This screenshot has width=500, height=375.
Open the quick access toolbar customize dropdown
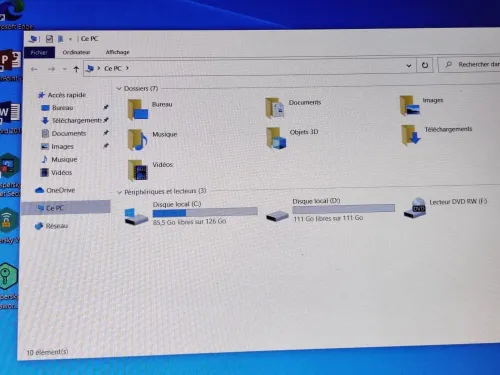pos(70,39)
